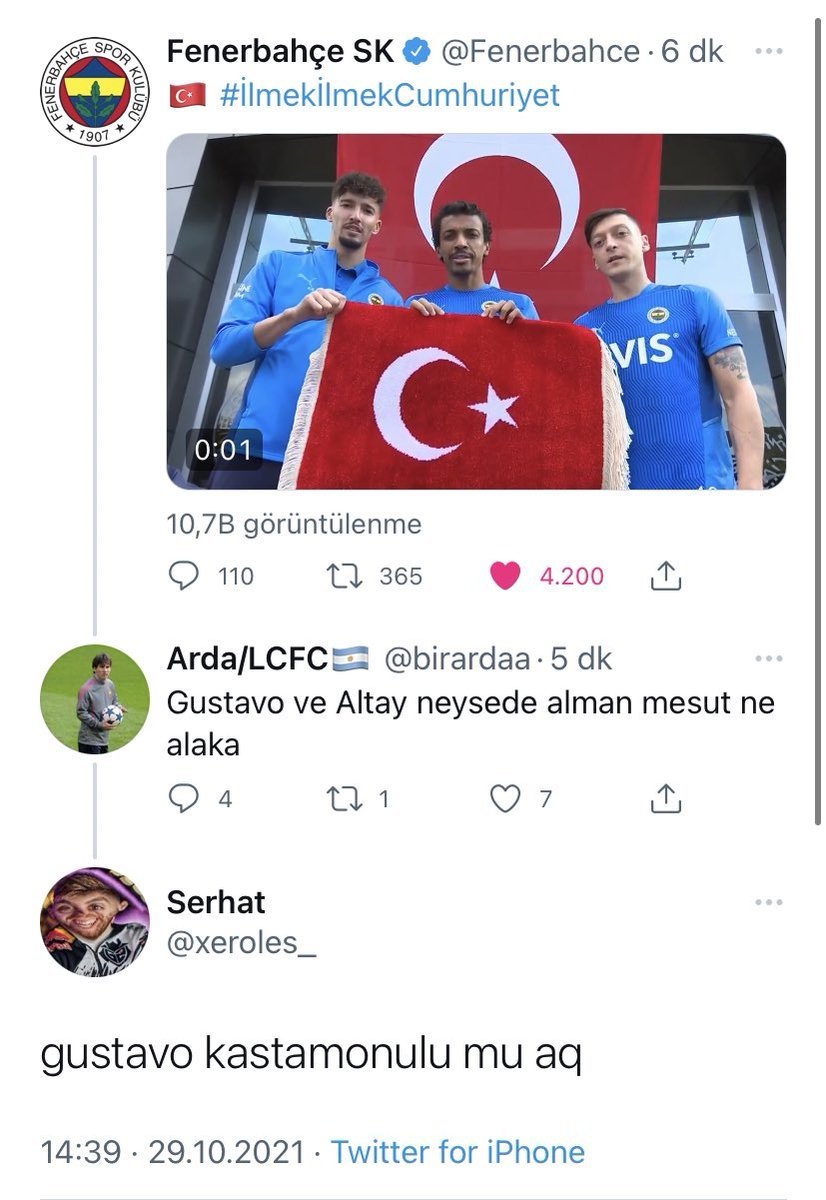
Task: Open Arda/LCFC profile picture
Action: coord(95,699)
